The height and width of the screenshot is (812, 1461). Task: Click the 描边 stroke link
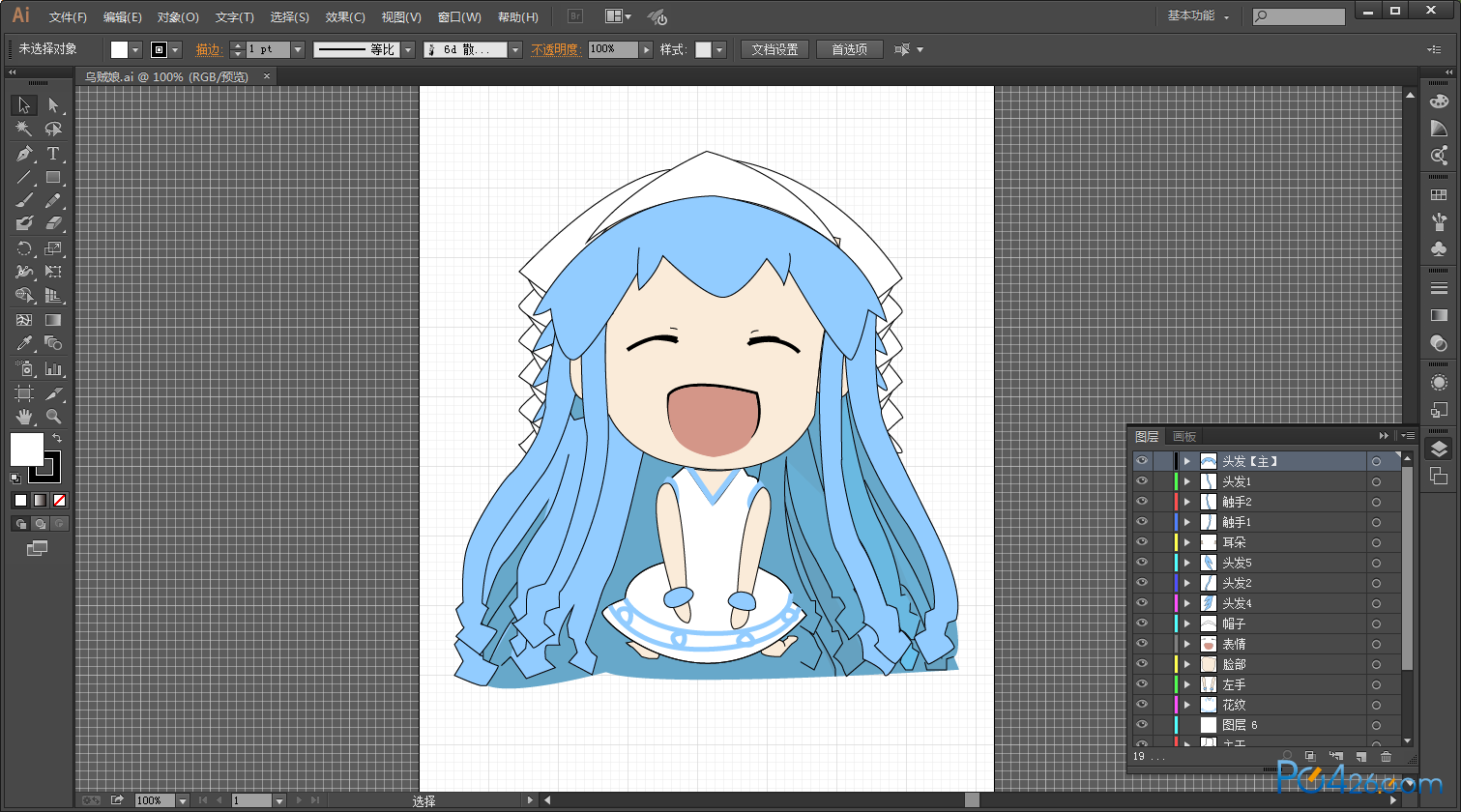pos(209,49)
